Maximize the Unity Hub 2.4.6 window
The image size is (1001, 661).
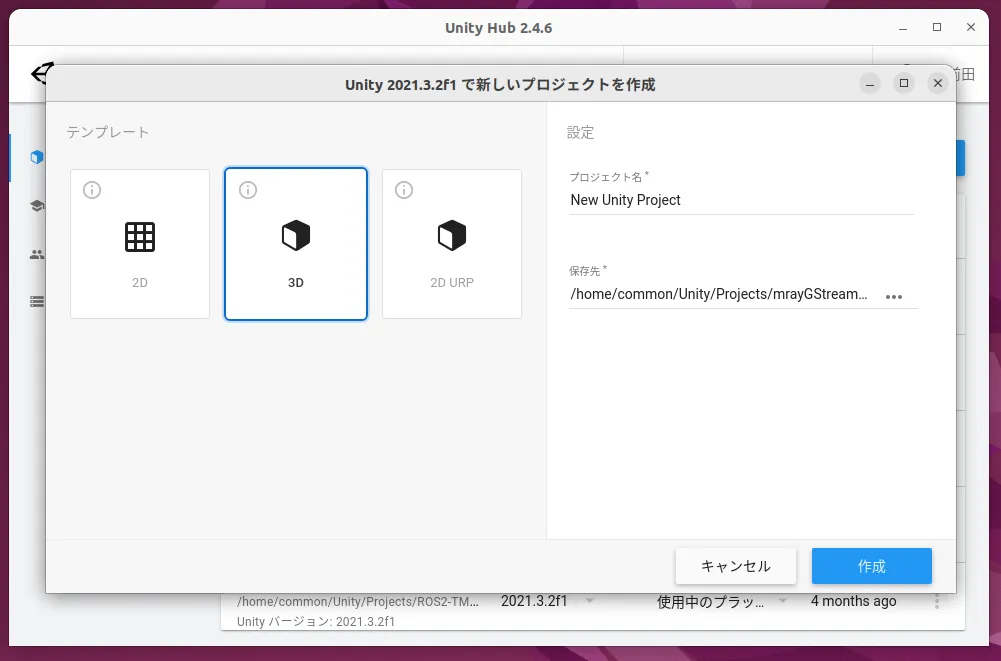coord(937,27)
